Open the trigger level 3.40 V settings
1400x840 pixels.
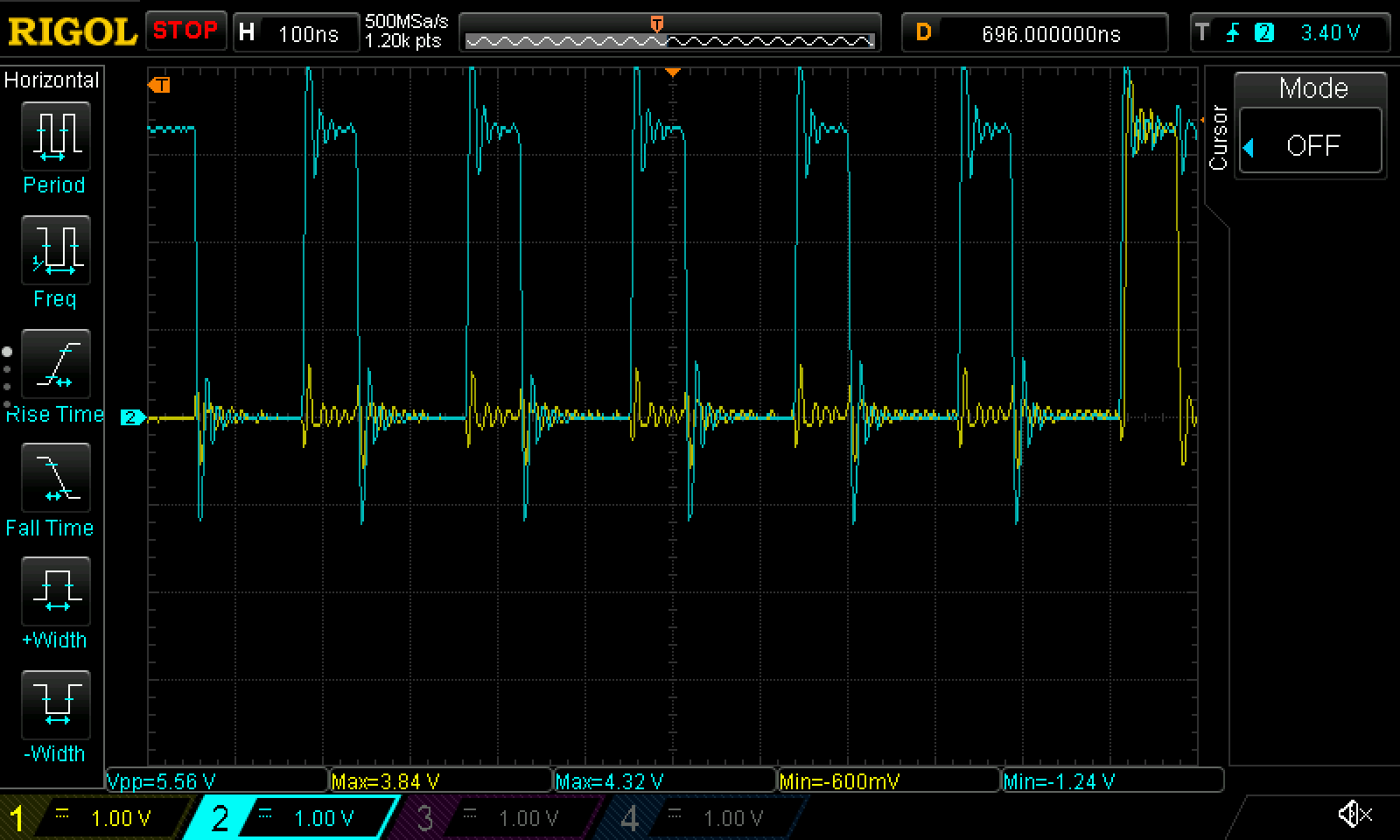tap(1290, 33)
